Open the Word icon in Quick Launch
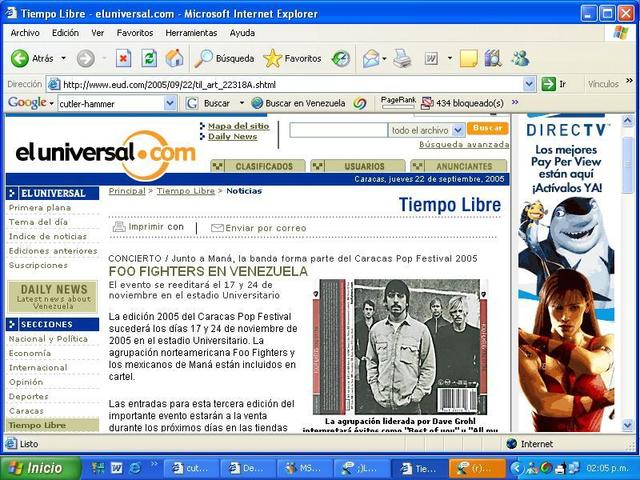640x480 pixels. [x=117, y=468]
